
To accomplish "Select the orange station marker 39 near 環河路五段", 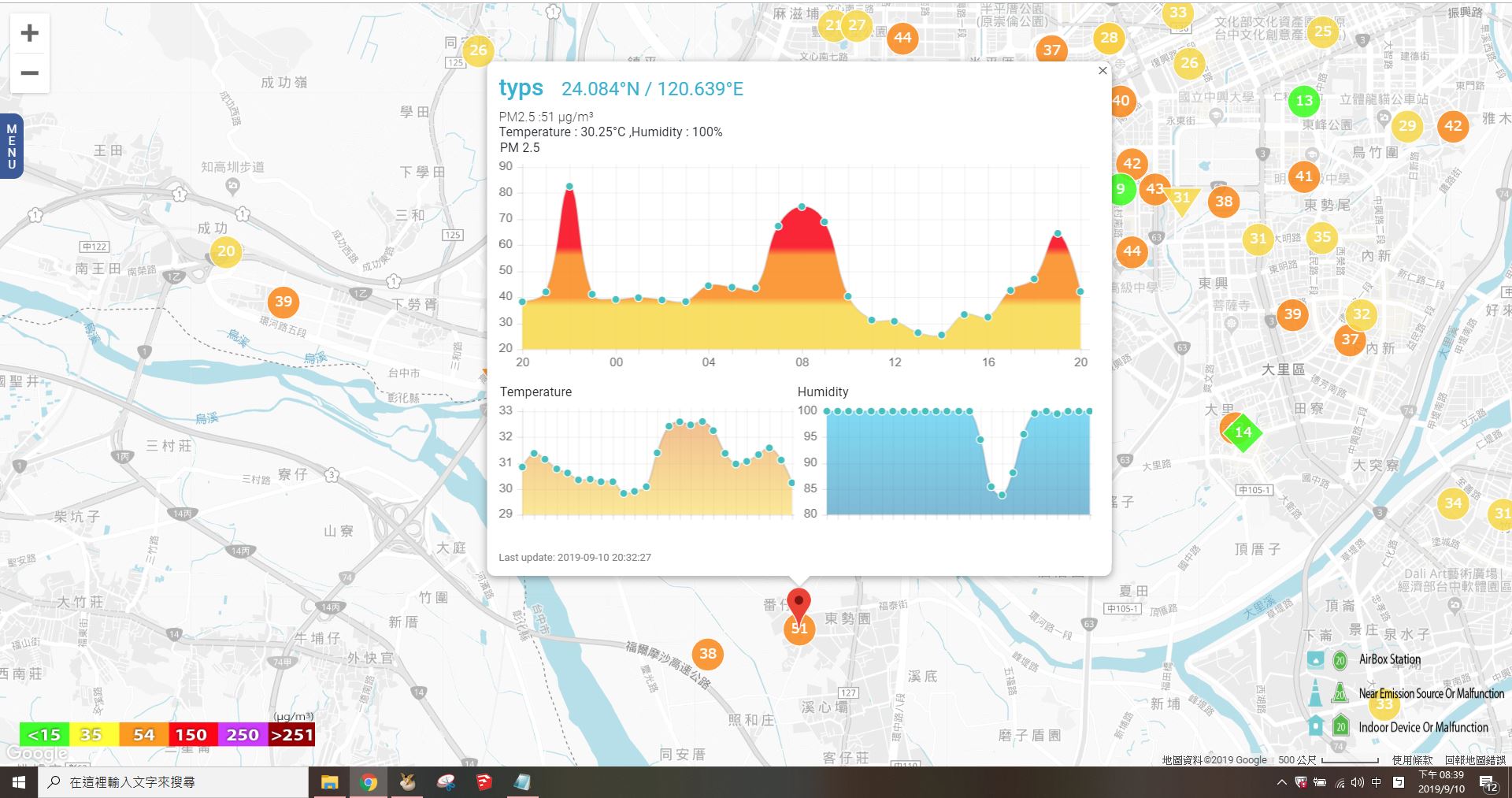I will pos(283,301).
